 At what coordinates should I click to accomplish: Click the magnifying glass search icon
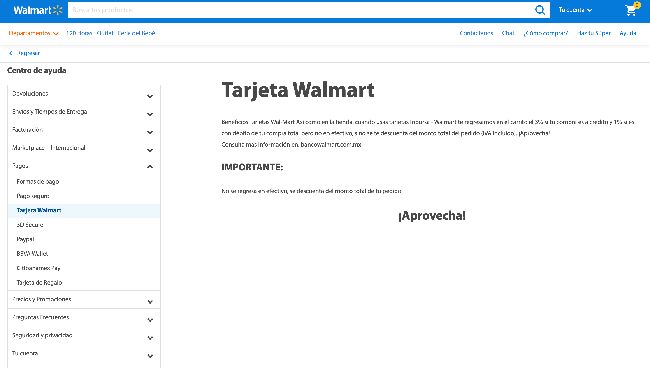(x=540, y=10)
